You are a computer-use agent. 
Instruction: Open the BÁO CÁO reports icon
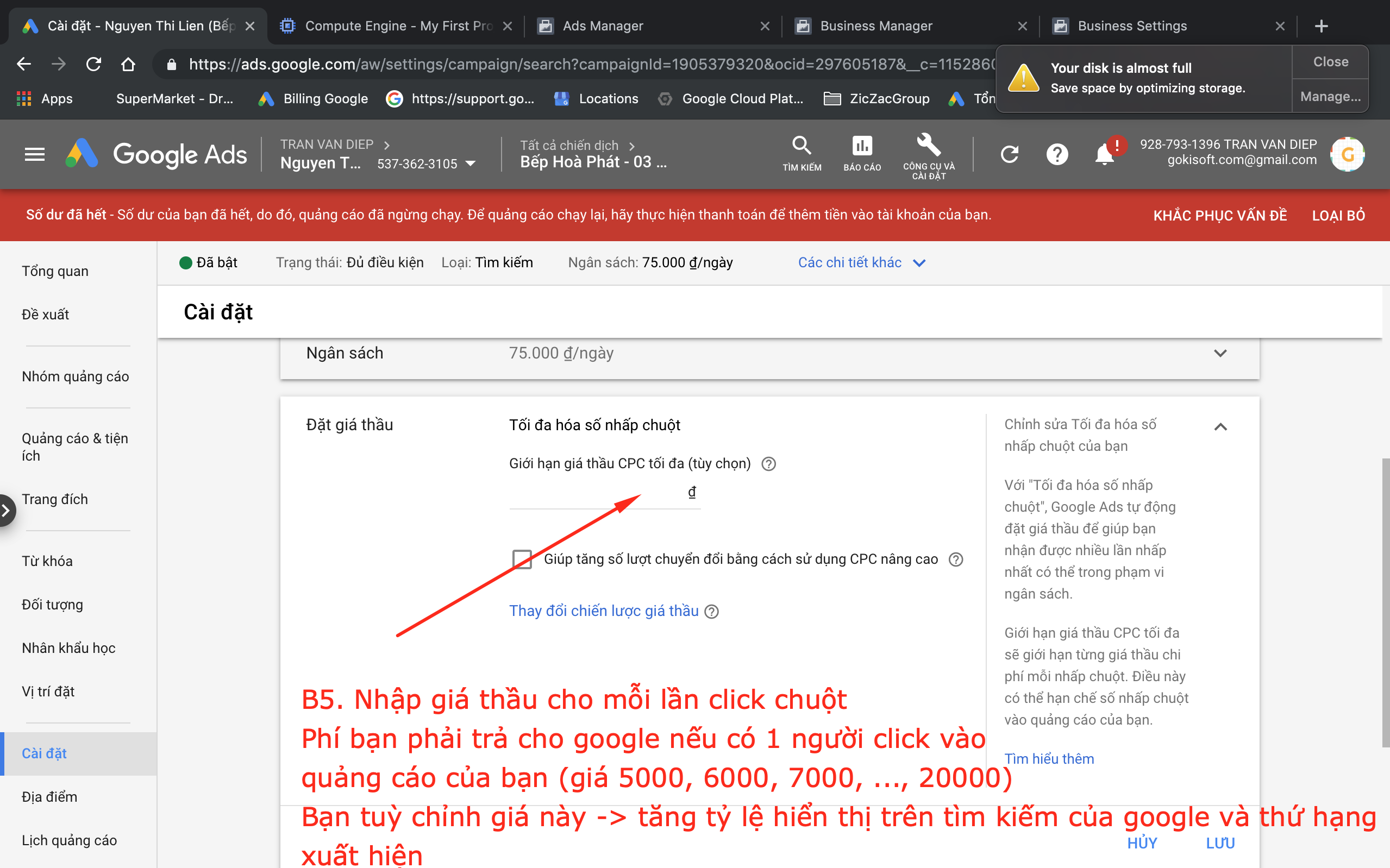(862, 153)
